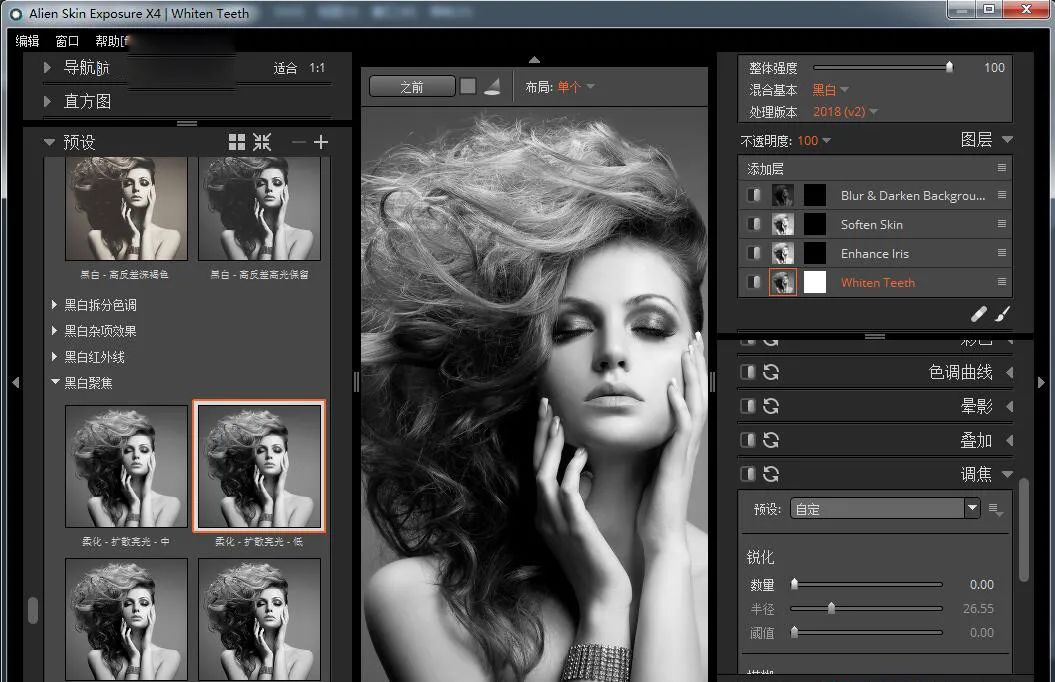The width and height of the screenshot is (1055, 682).
Task: Click the 半径 radius slider handle
Action: (x=832, y=608)
